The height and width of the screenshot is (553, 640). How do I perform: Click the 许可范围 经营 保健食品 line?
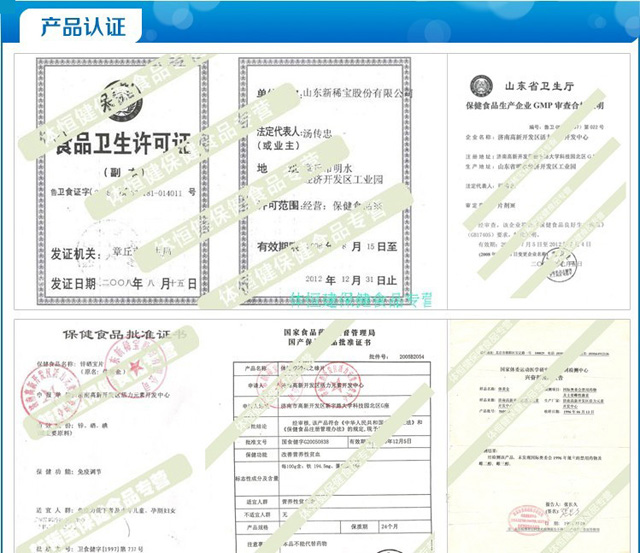click(320, 205)
